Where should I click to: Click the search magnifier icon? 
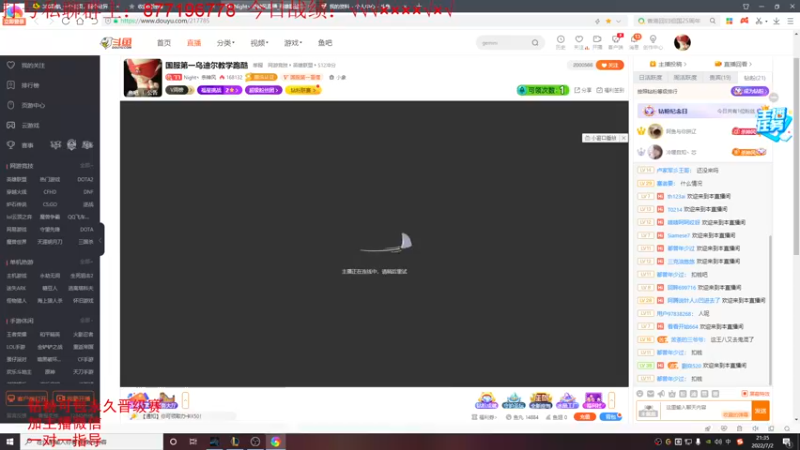tap(535, 43)
